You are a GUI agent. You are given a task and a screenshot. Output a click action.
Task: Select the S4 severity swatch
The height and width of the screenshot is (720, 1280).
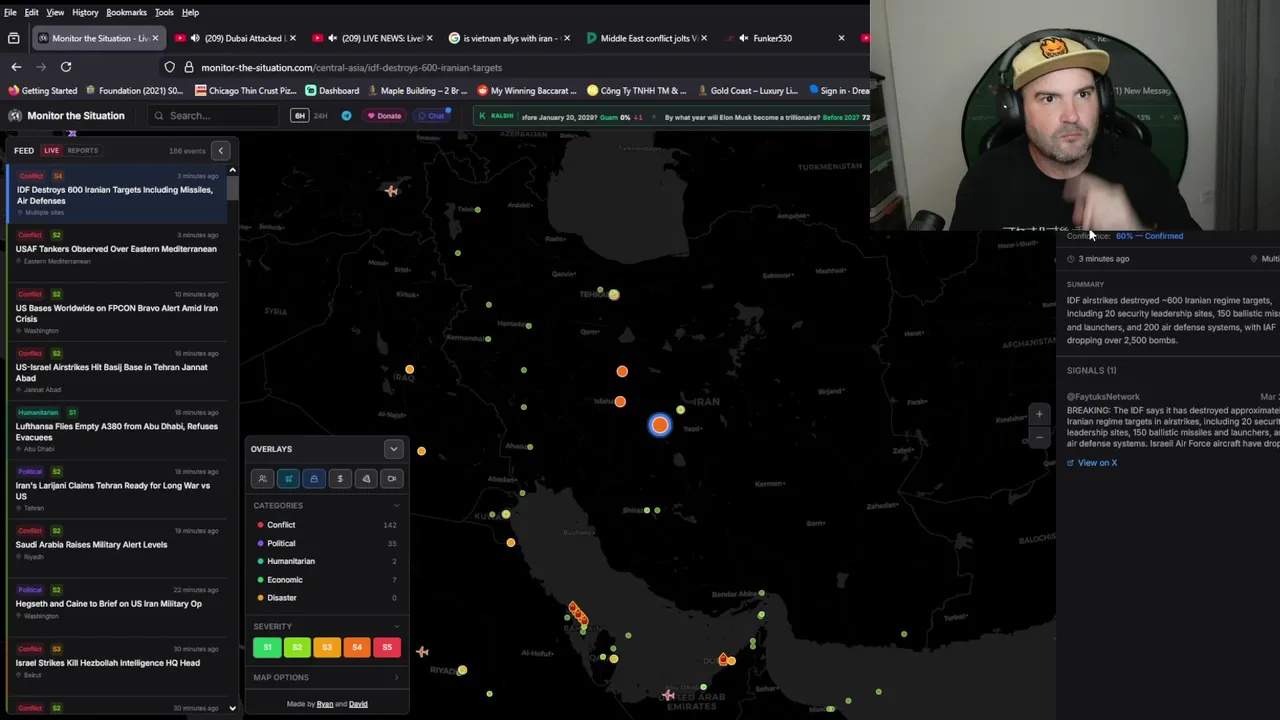[x=357, y=648]
